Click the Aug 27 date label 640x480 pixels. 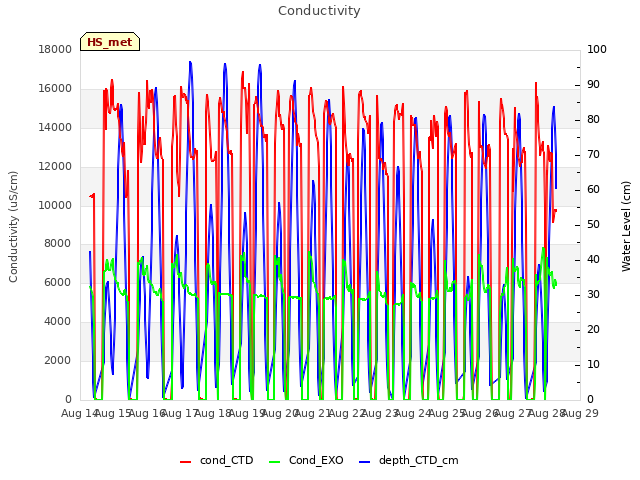513,414
